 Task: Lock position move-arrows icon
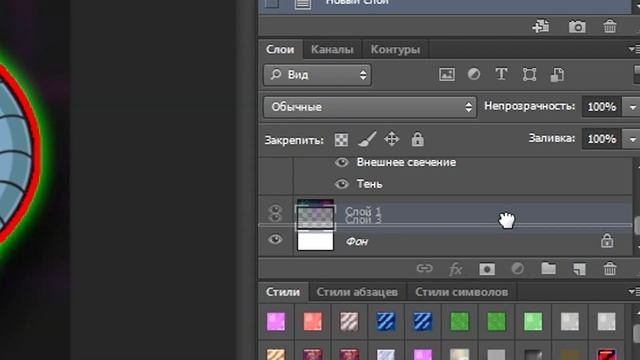[x=391, y=139]
